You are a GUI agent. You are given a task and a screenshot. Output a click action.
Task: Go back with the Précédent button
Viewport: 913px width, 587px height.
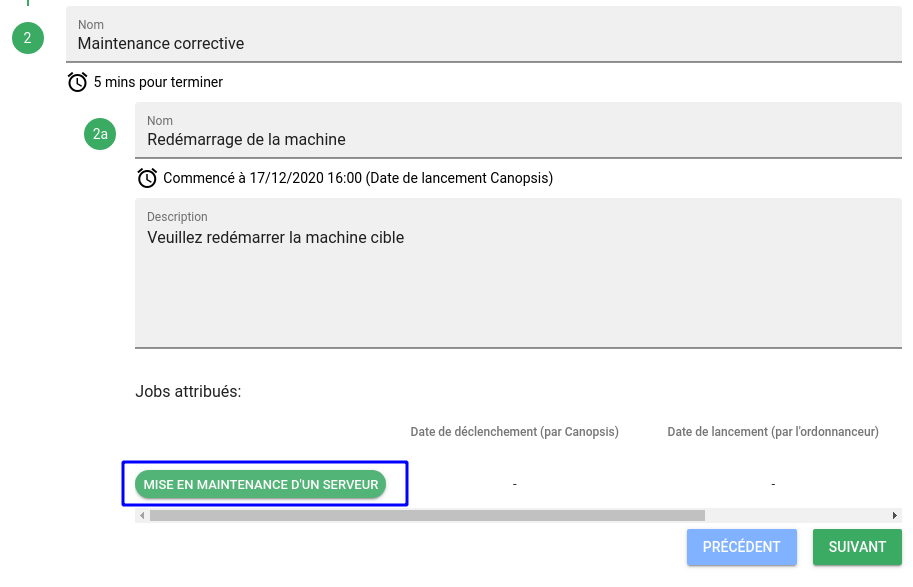(x=741, y=547)
